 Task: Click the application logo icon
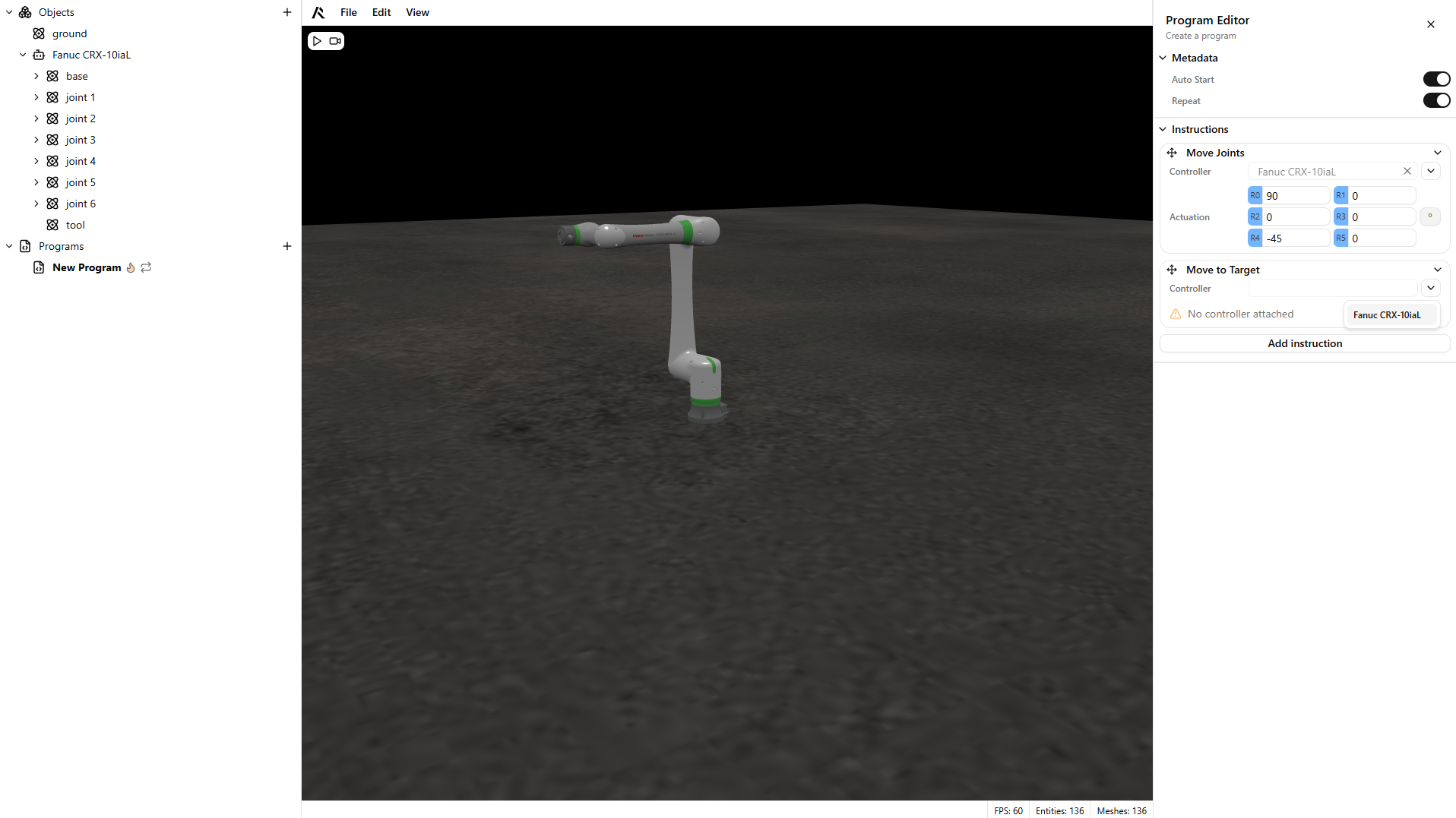tap(318, 12)
